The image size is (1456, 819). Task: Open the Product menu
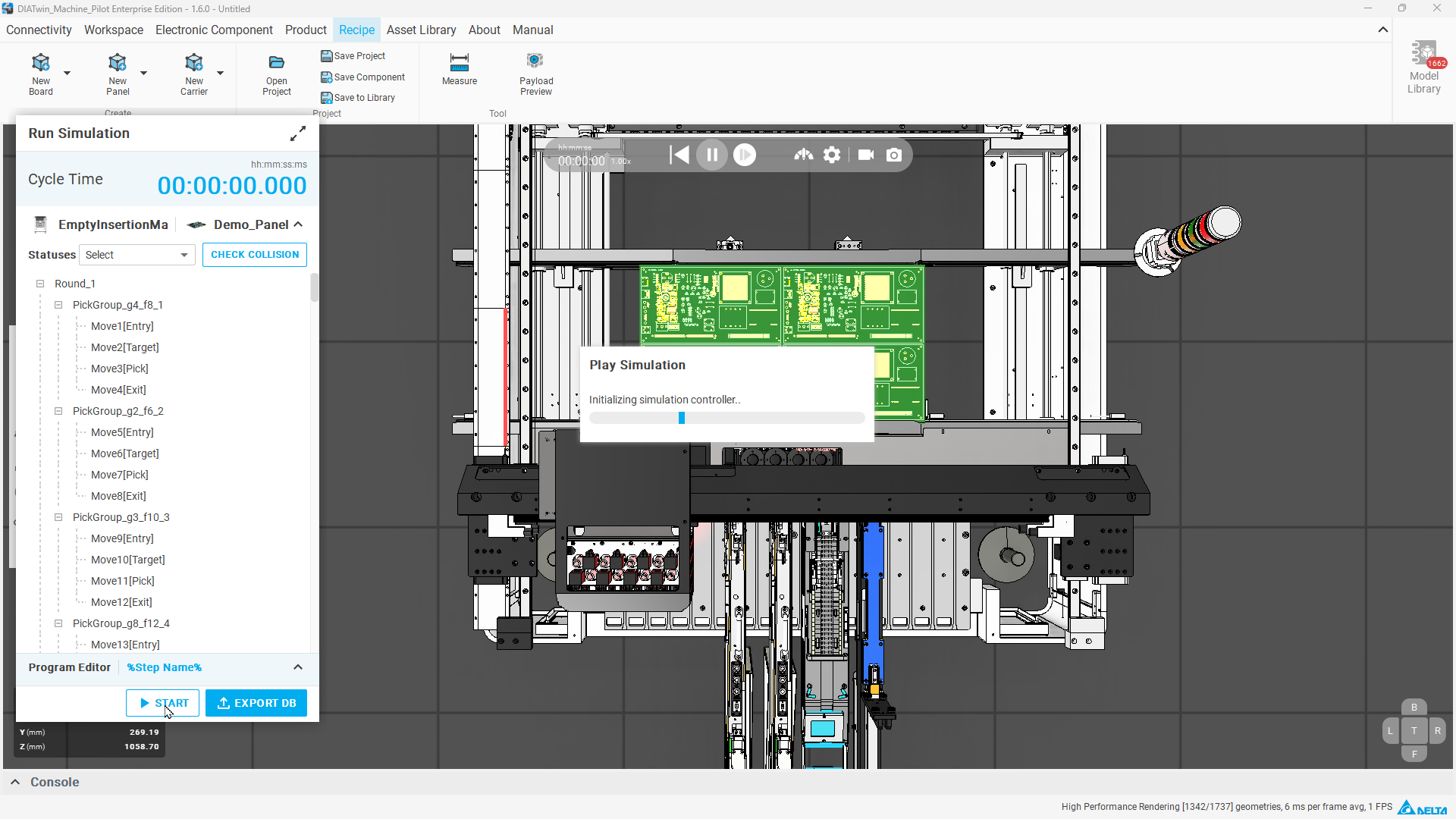tap(306, 30)
